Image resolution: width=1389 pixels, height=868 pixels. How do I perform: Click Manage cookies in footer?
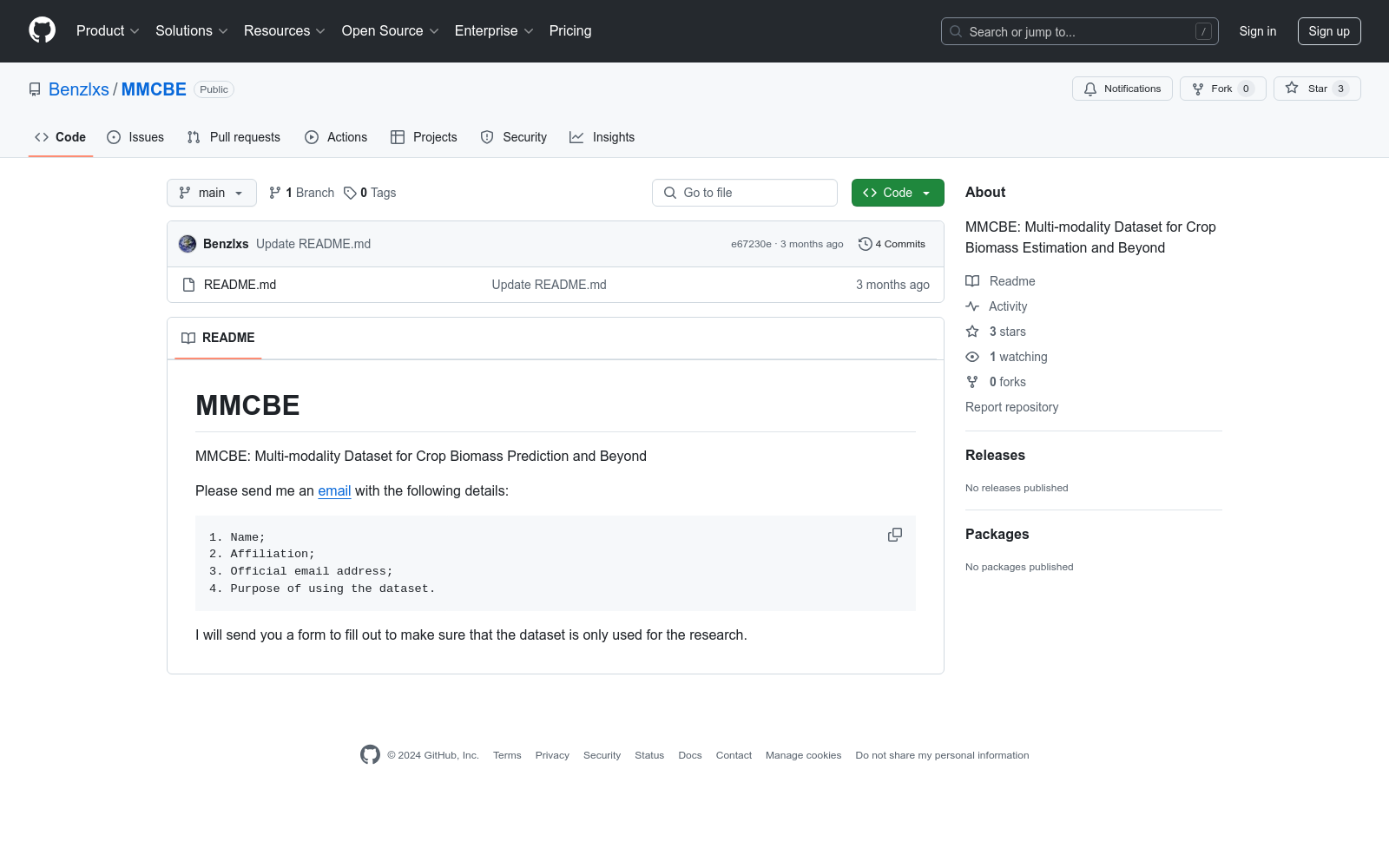tap(804, 755)
